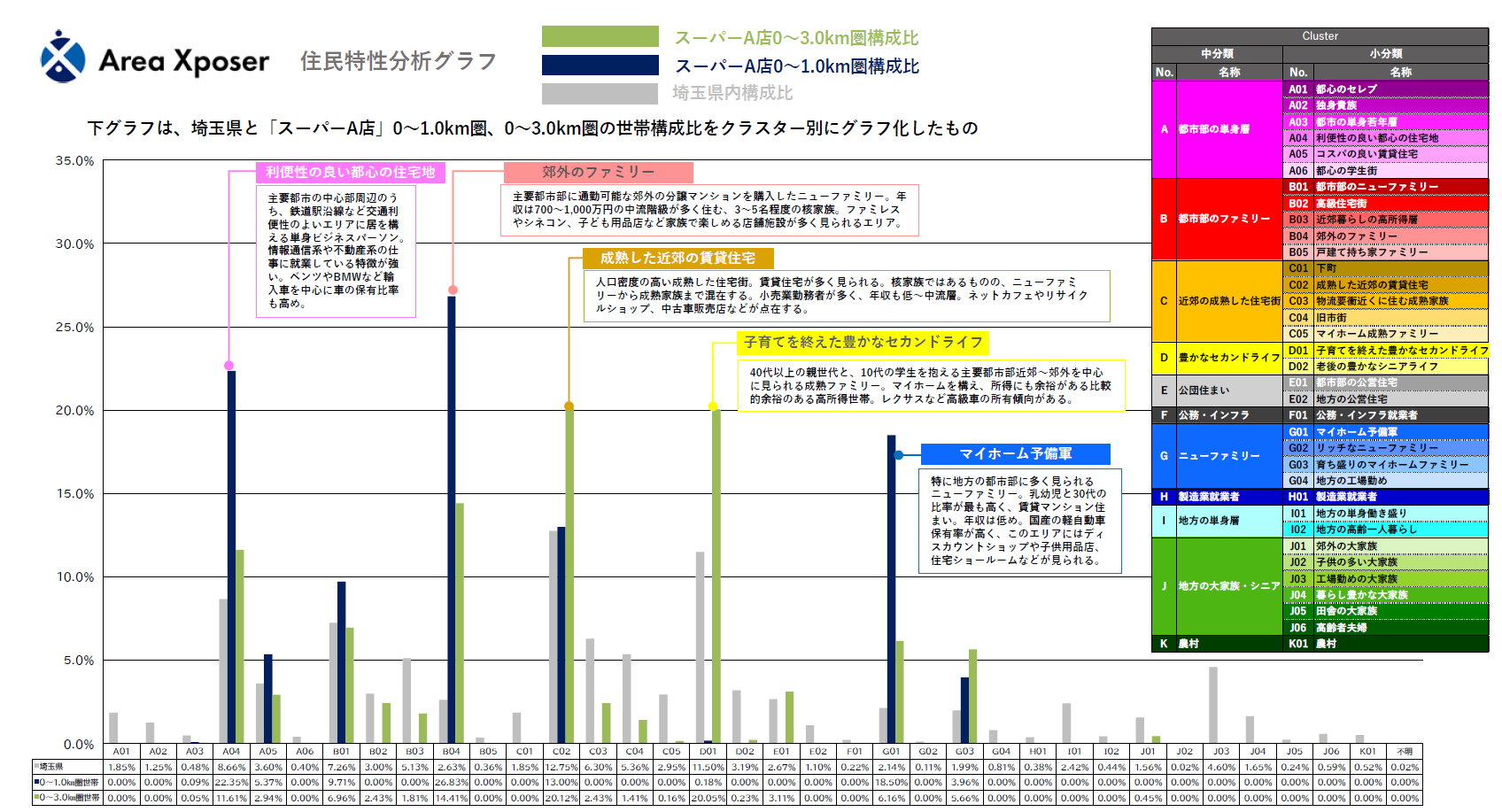
Task: Click the Area Xposer logo icon
Action: click(63, 58)
